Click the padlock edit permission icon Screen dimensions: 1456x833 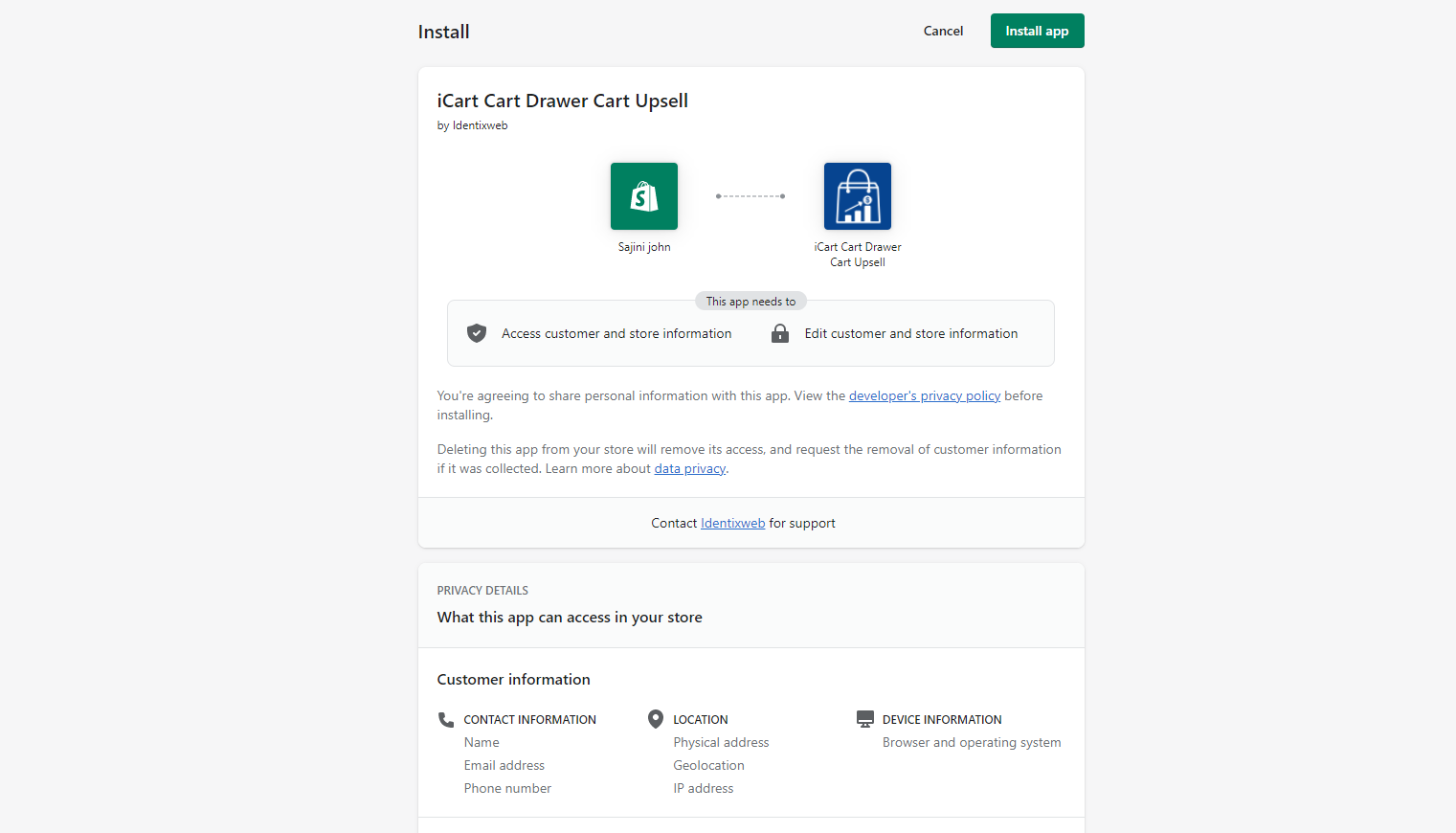[780, 333]
